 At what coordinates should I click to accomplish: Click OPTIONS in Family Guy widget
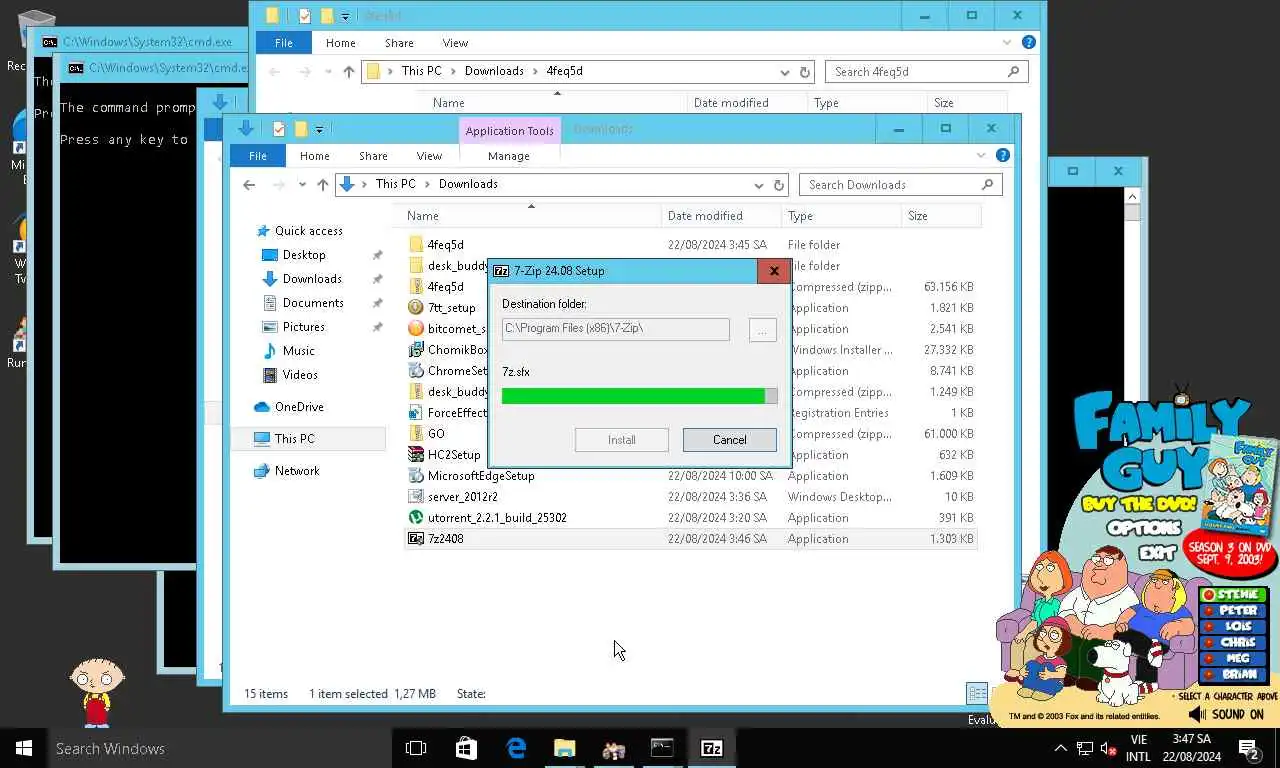pos(1143,527)
